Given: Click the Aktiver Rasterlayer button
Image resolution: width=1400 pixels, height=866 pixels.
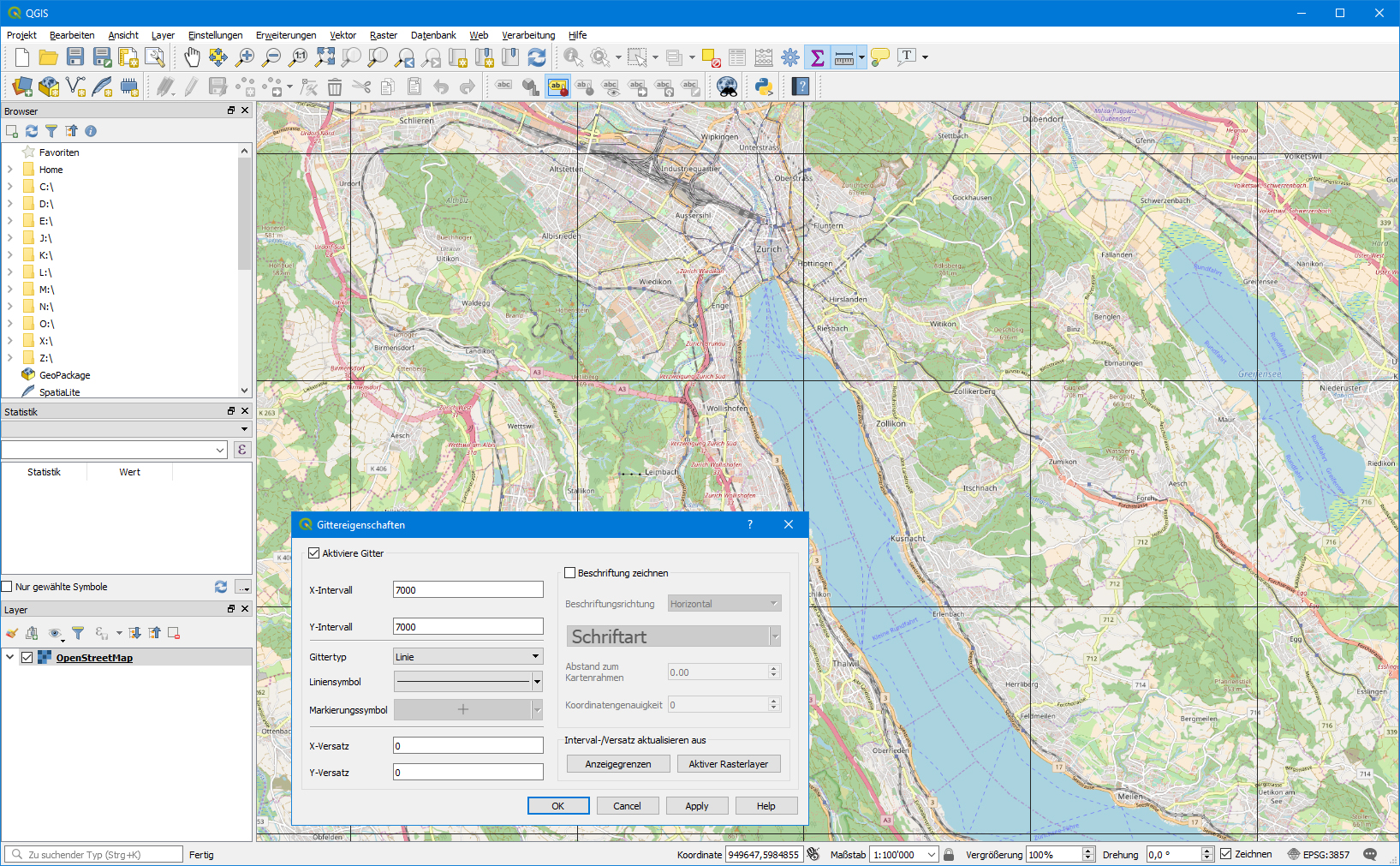Looking at the screenshot, I should [729, 764].
